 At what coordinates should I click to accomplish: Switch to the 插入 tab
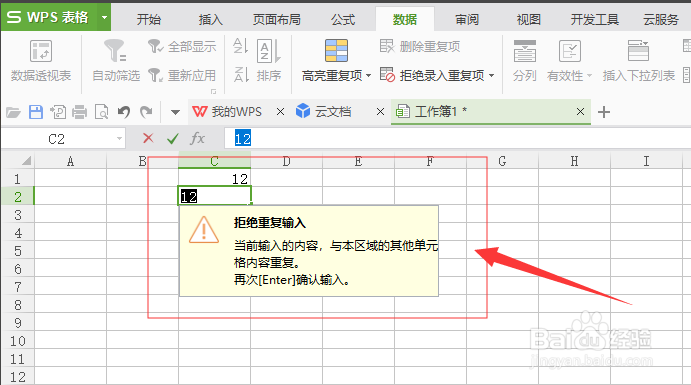pos(210,19)
